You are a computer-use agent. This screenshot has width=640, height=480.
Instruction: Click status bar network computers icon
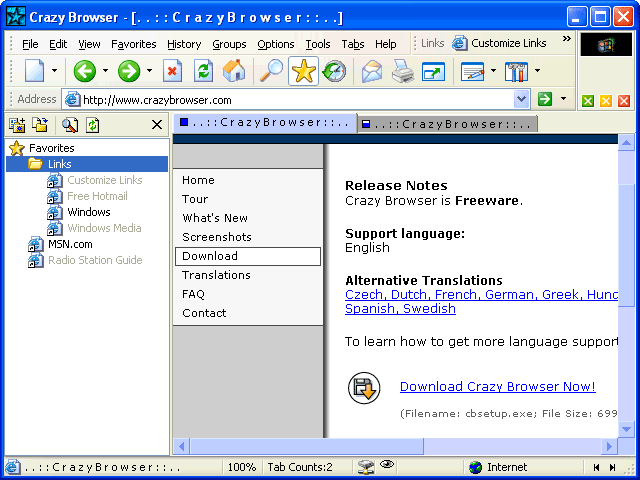click(365, 467)
